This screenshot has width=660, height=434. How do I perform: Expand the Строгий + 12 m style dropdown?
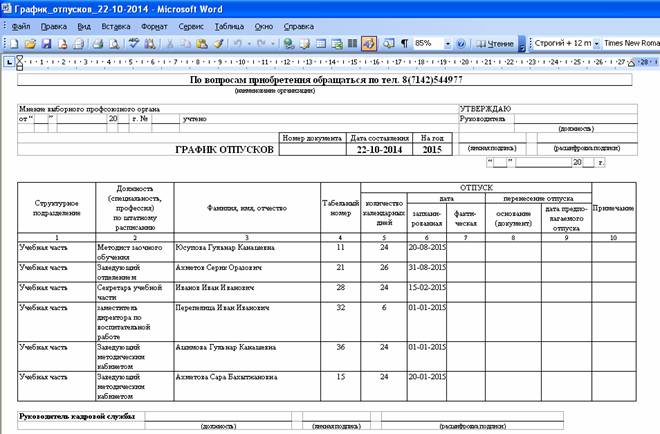[x=596, y=43]
